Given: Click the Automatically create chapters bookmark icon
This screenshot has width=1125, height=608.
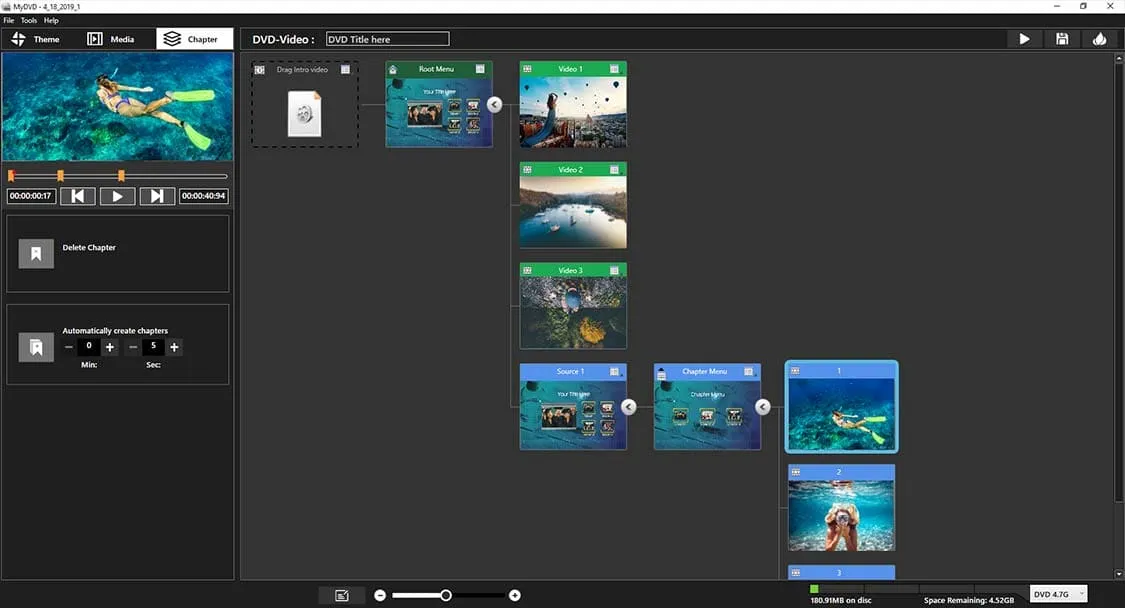Looking at the screenshot, I should click(36, 347).
